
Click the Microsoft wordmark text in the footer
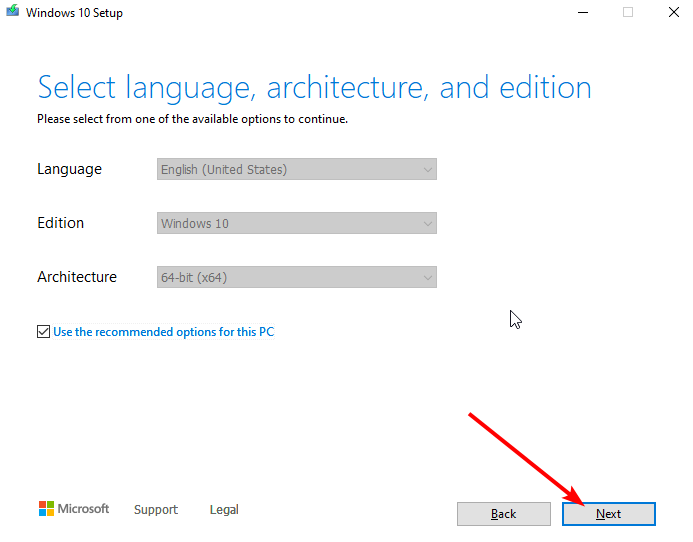[83, 509]
